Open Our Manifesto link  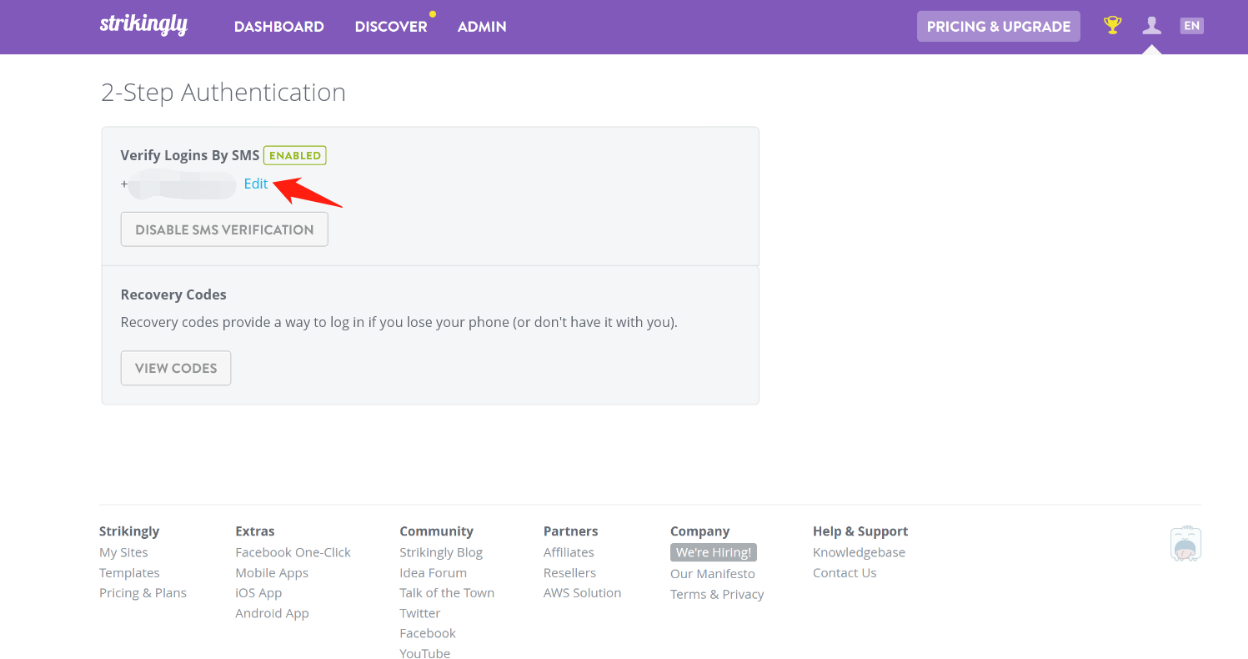[713, 574]
